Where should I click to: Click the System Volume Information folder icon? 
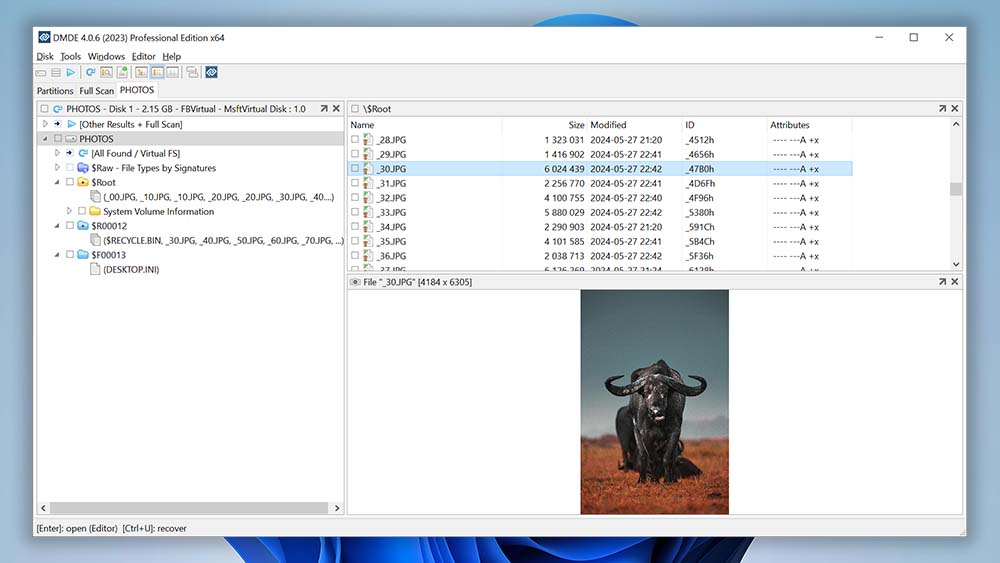(95, 211)
